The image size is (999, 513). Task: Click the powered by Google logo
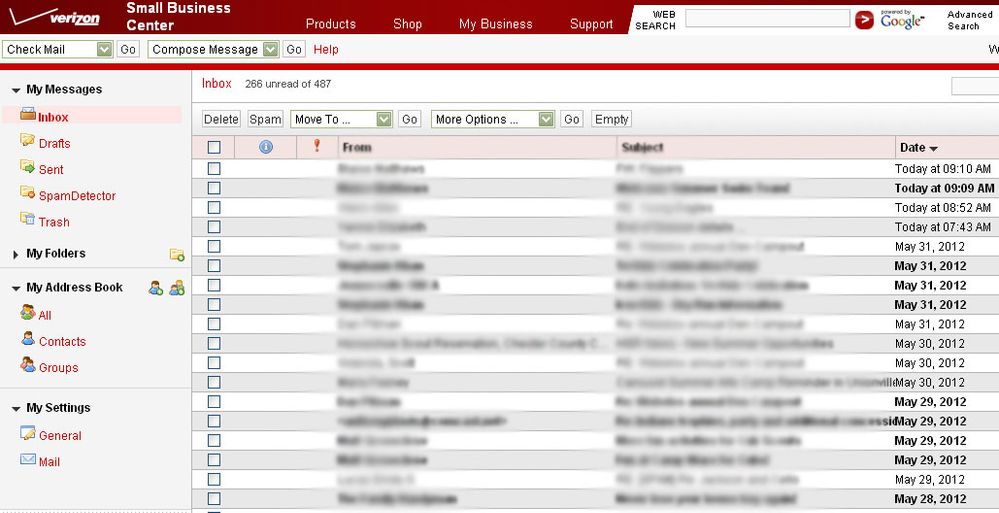point(902,20)
